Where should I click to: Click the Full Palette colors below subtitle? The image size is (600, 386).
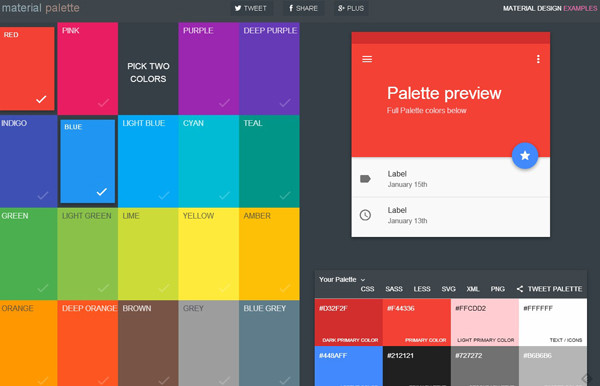426,111
